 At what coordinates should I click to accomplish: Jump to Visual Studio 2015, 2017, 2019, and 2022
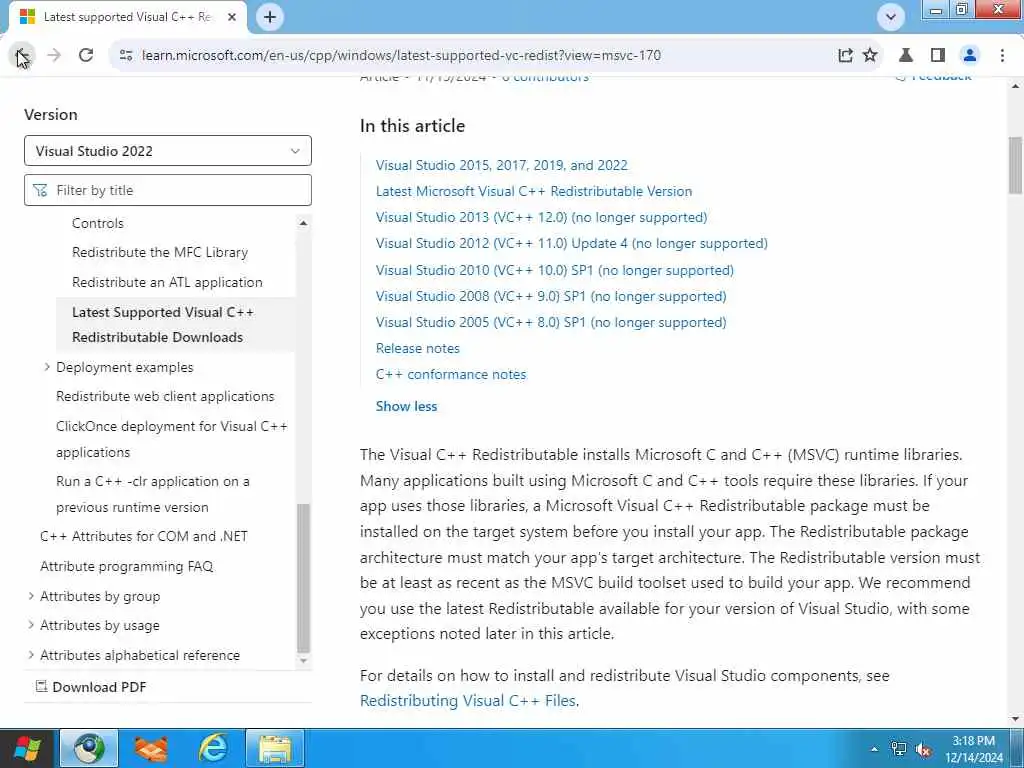(502, 165)
